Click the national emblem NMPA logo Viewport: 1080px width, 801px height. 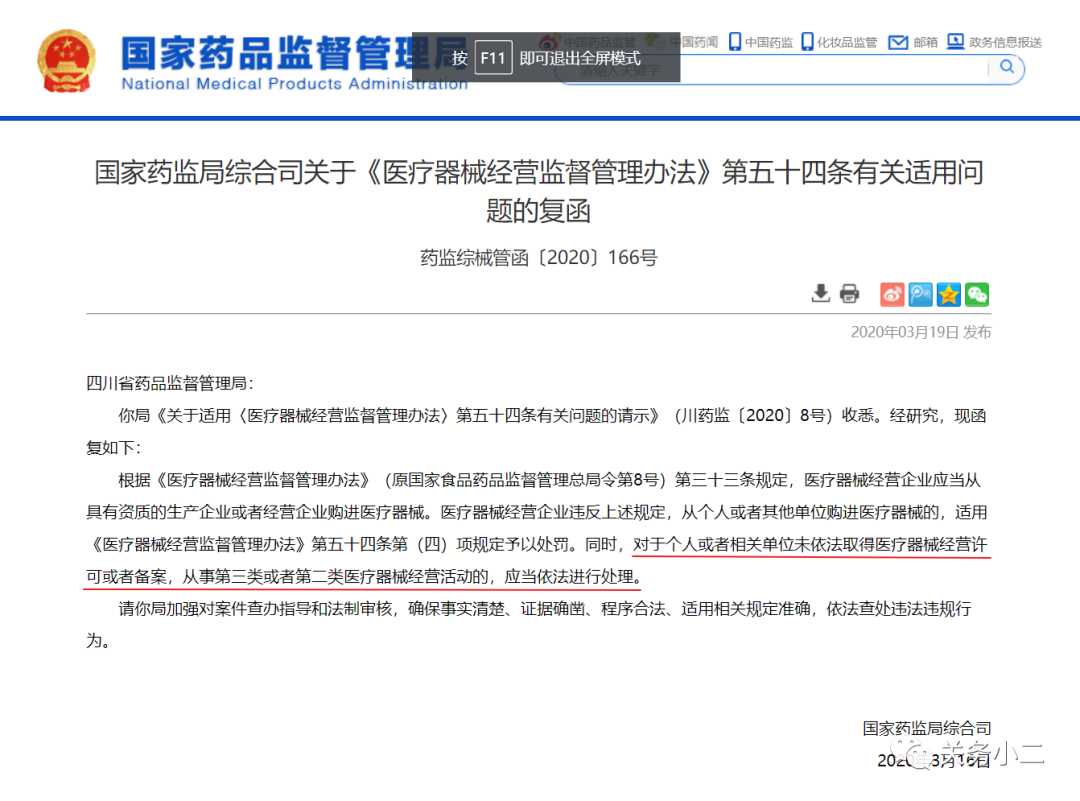(x=66, y=57)
